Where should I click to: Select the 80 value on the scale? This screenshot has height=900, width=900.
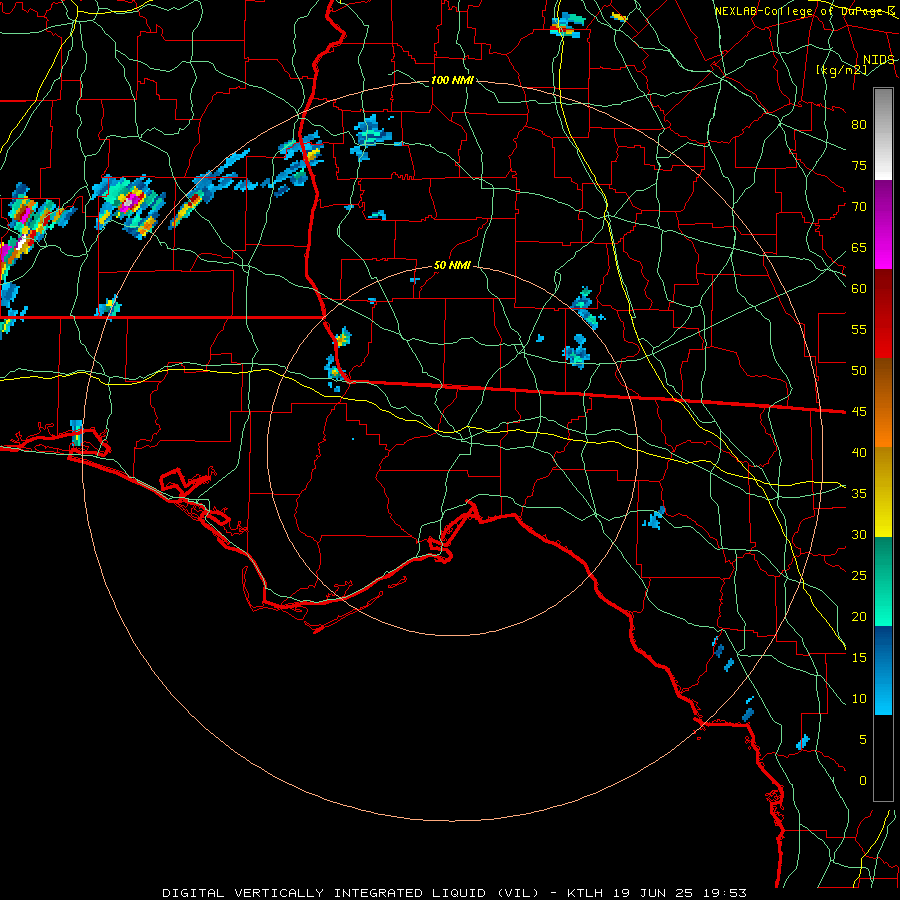859,125
